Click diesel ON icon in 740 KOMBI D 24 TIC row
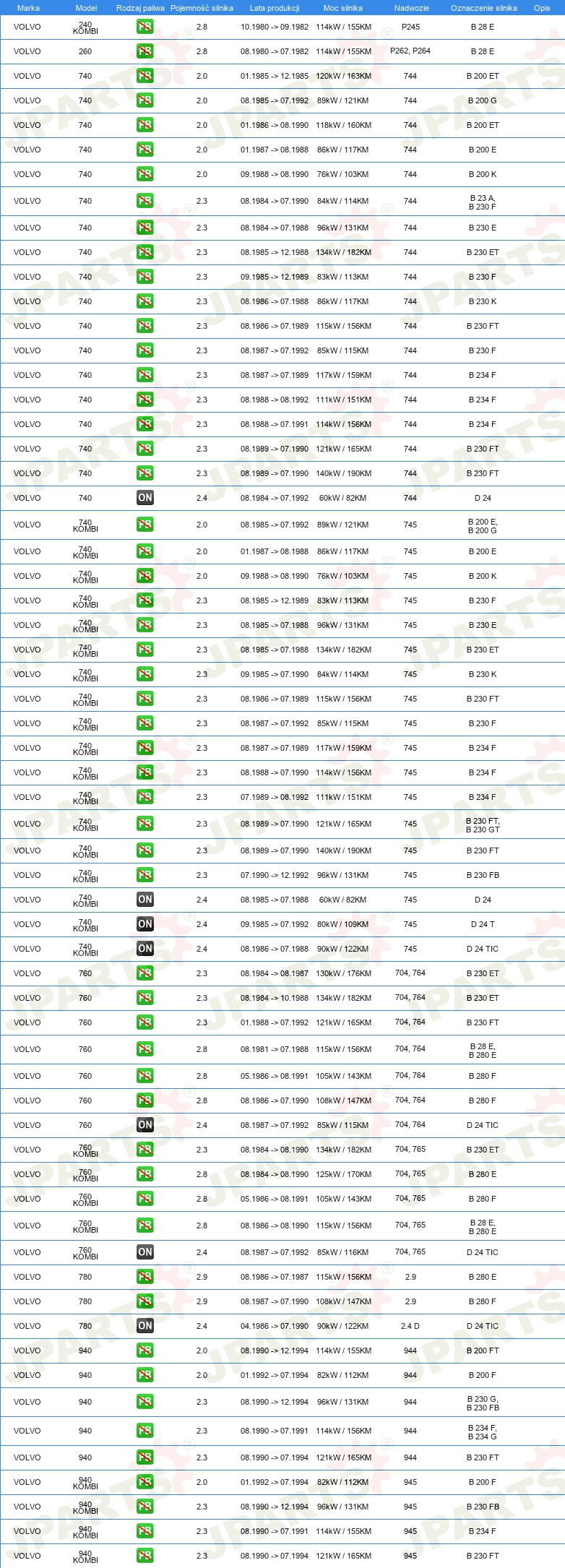 click(145, 949)
